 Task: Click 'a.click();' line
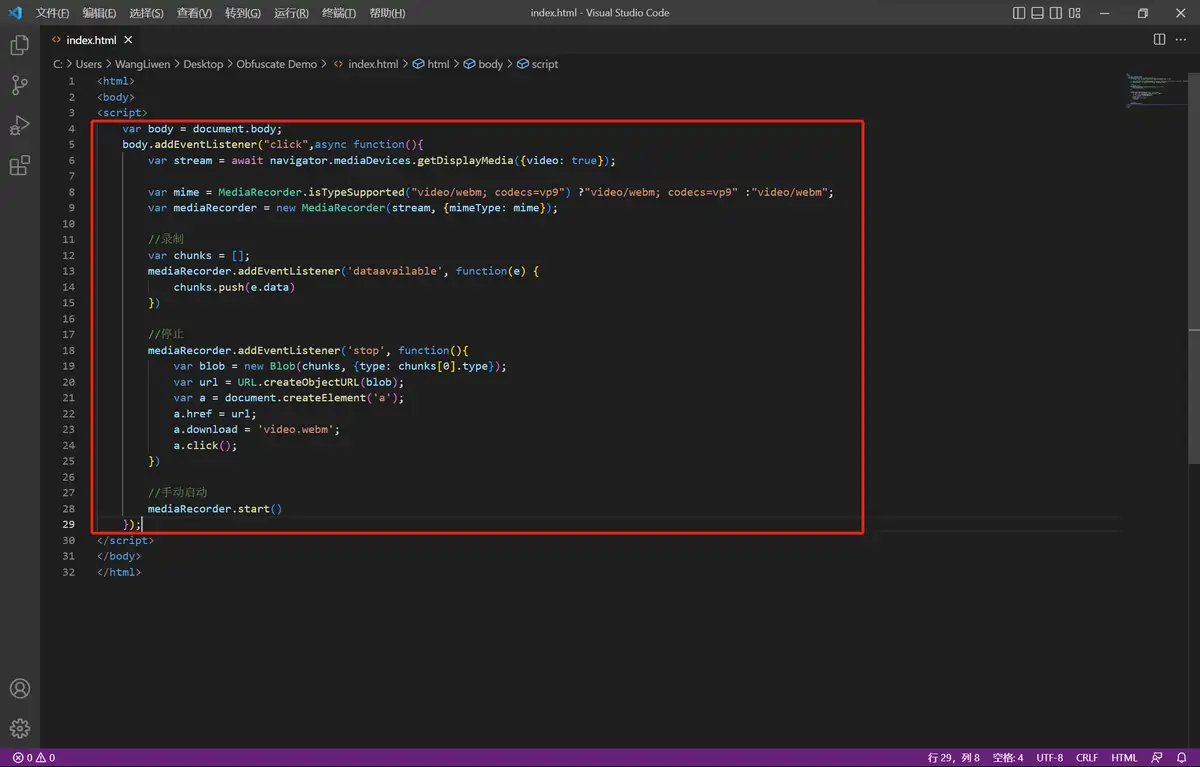pyautogui.click(x=206, y=445)
